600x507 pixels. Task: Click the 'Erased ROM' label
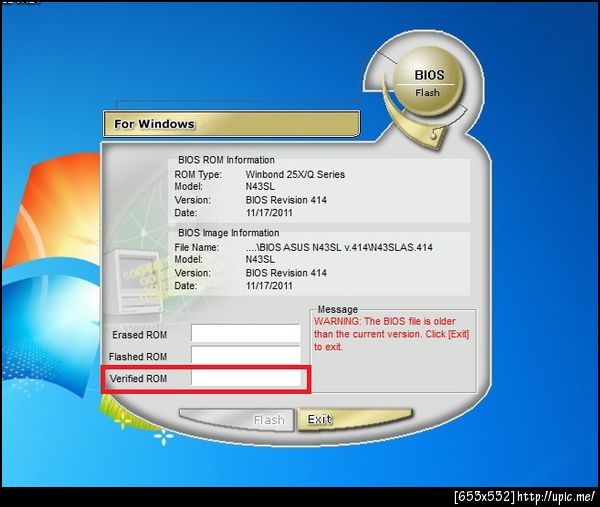(140, 335)
